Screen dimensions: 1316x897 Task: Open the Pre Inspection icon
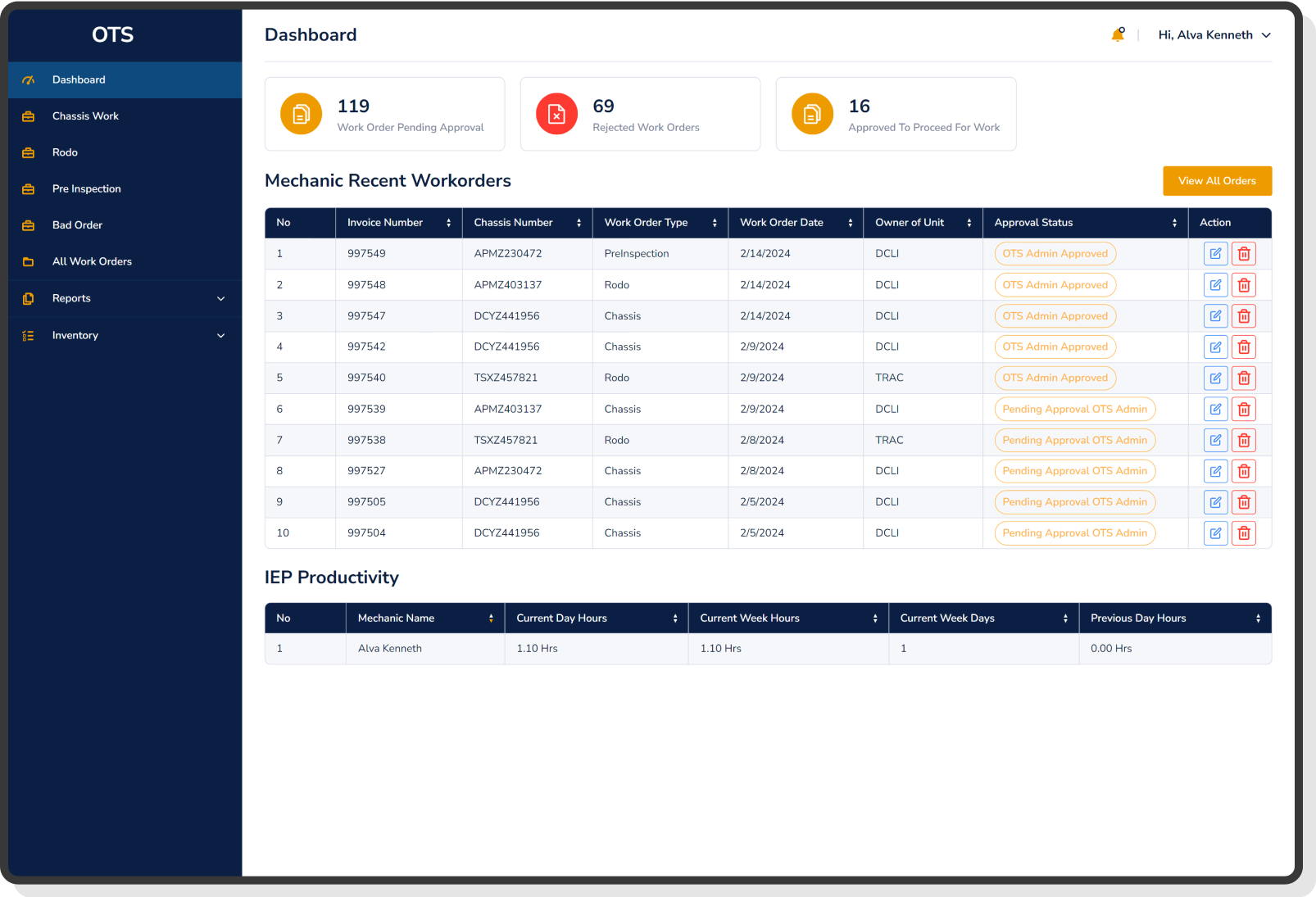coord(29,188)
